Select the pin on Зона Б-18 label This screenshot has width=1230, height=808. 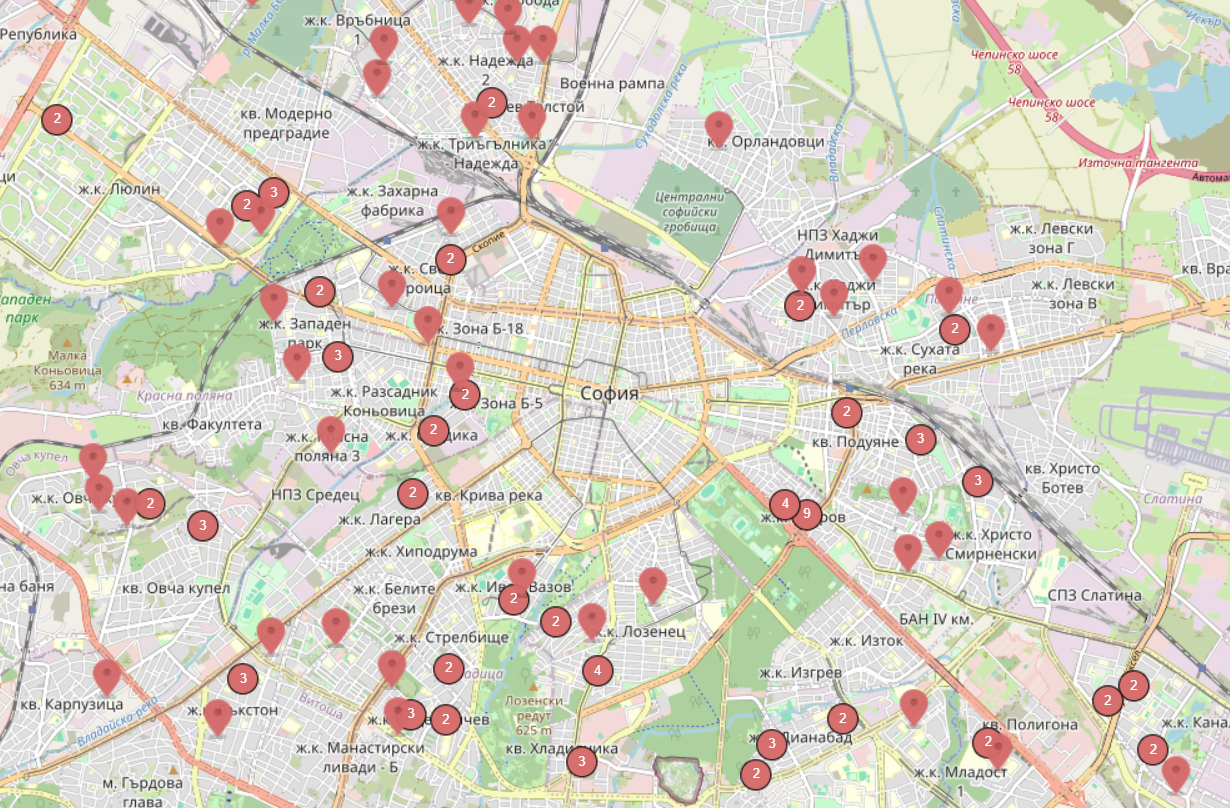pyautogui.click(x=428, y=323)
